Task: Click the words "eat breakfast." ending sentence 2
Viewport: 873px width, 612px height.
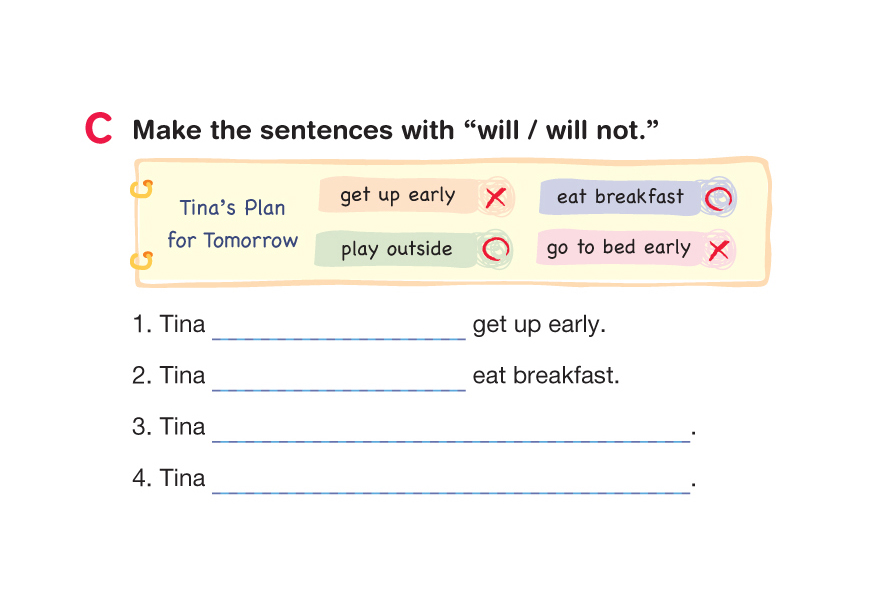Action: click(x=546, y=376)
